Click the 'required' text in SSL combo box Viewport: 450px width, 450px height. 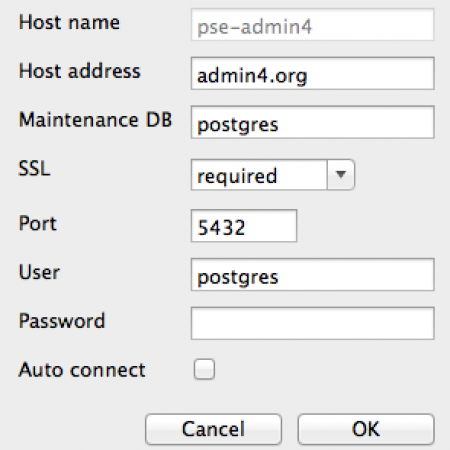tap(237, 176)
